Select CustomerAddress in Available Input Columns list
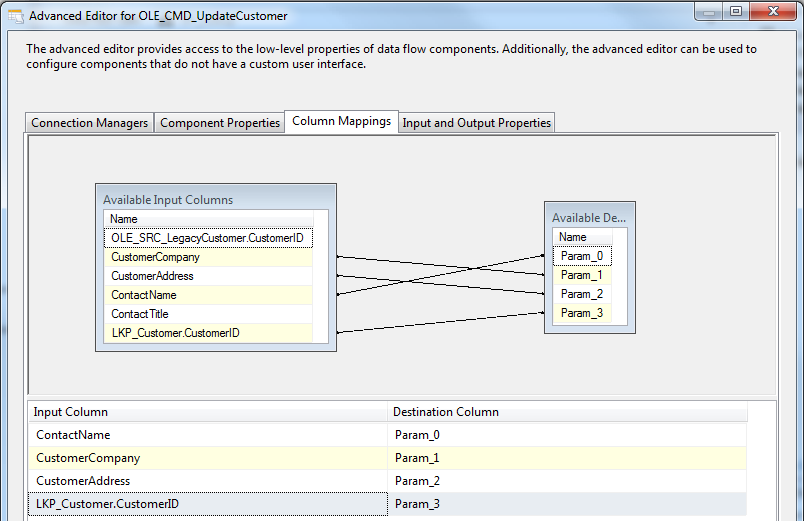Viewport: 804px width, 521px height. point(208,276)
